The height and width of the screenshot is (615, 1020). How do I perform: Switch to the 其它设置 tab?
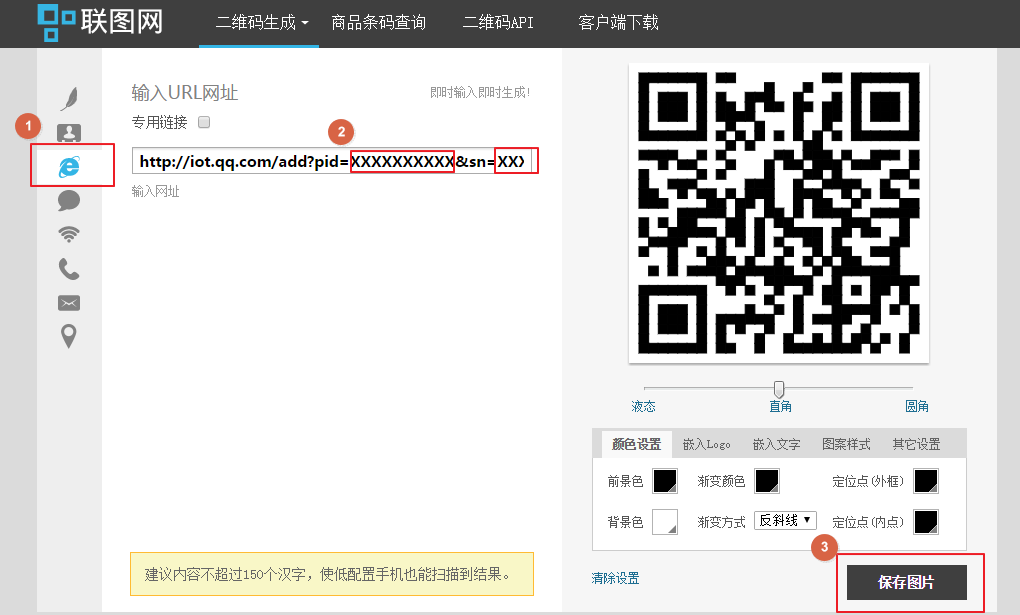[917, 444]
